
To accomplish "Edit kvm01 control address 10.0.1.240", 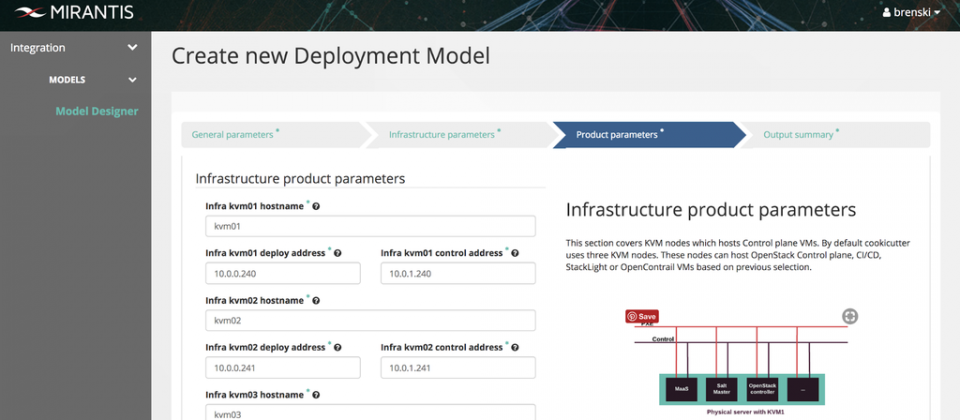I will [458, 274].
